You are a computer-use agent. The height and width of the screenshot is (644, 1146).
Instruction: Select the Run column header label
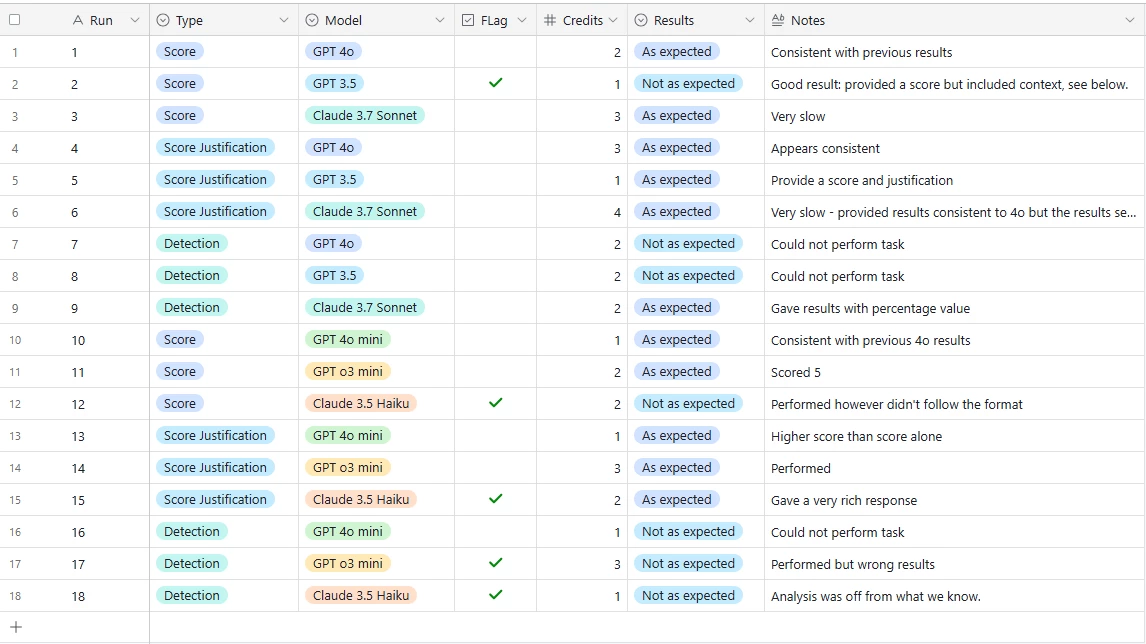click(101, 20)
